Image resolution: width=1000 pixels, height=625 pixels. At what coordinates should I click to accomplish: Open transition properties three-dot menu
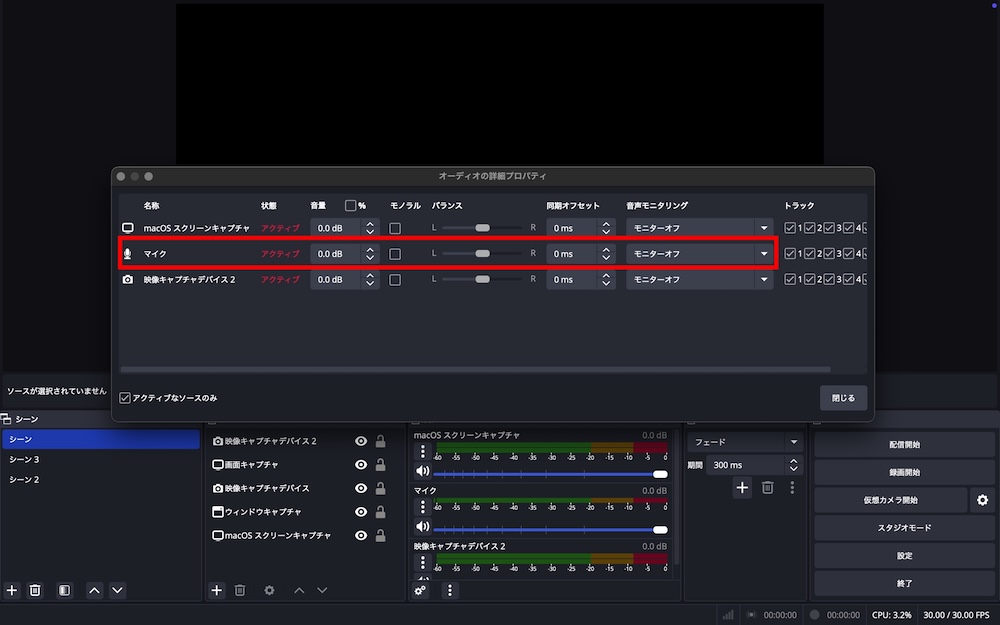coord(792,488)
